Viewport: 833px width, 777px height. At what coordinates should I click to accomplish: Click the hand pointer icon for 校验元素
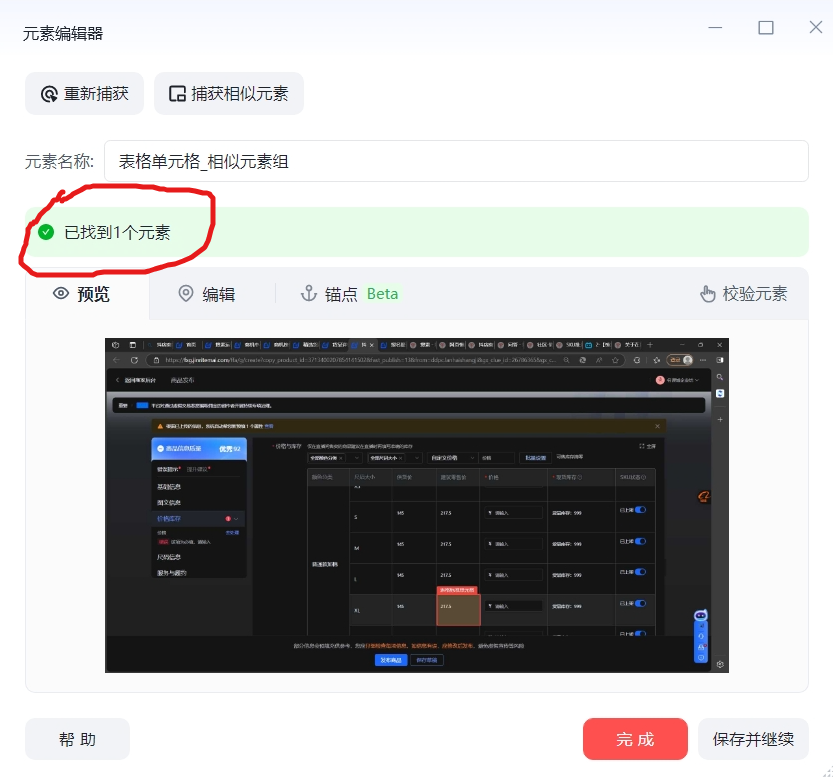(708, 294)
